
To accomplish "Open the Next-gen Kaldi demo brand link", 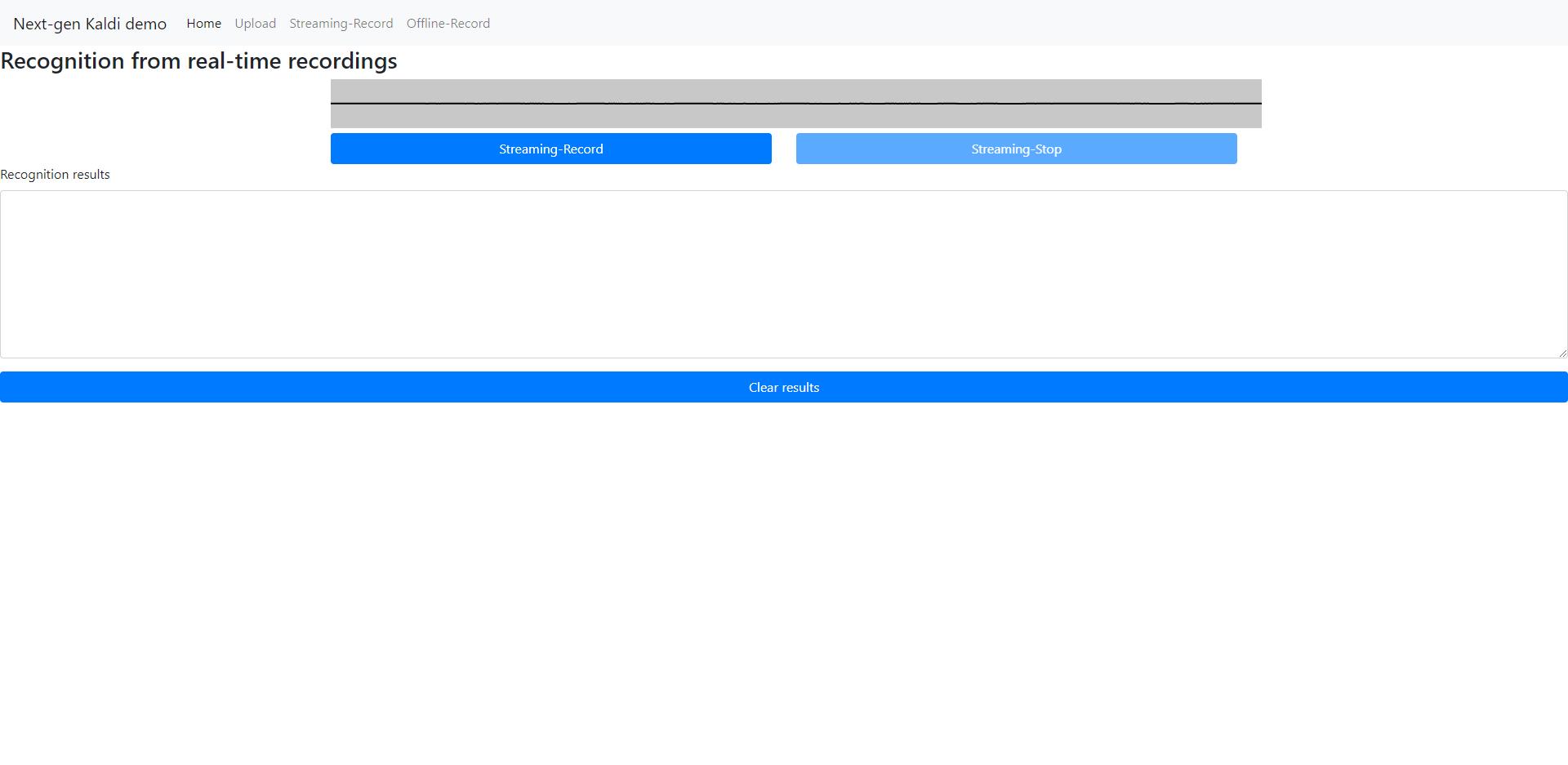I will [90, 24].
